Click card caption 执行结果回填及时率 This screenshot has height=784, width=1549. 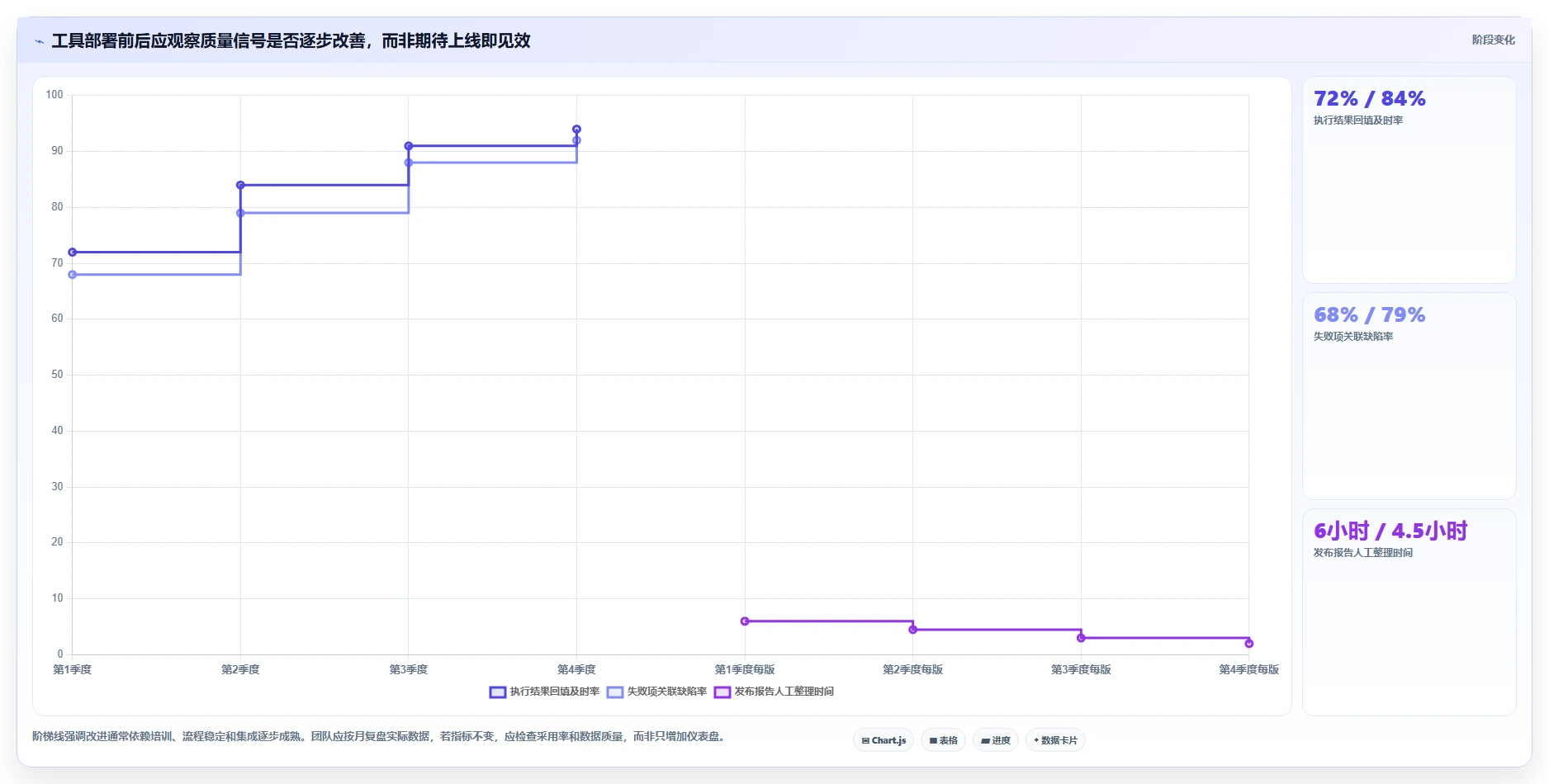(1358, 120)
